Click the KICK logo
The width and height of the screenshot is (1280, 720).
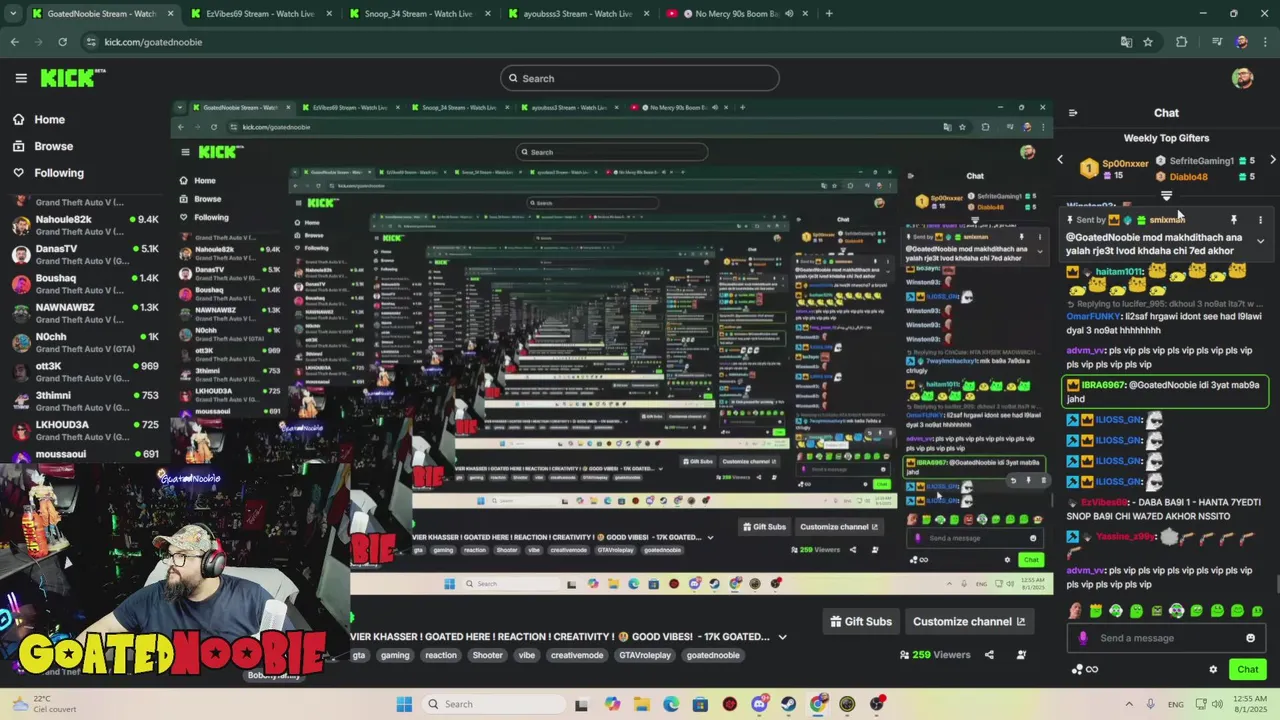pyautogui.click(x=72, y=78)
